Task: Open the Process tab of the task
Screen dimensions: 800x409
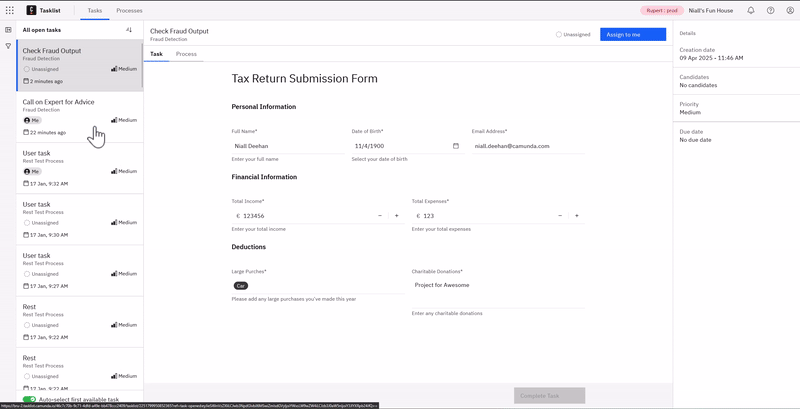Action: [x=186, y=54]
